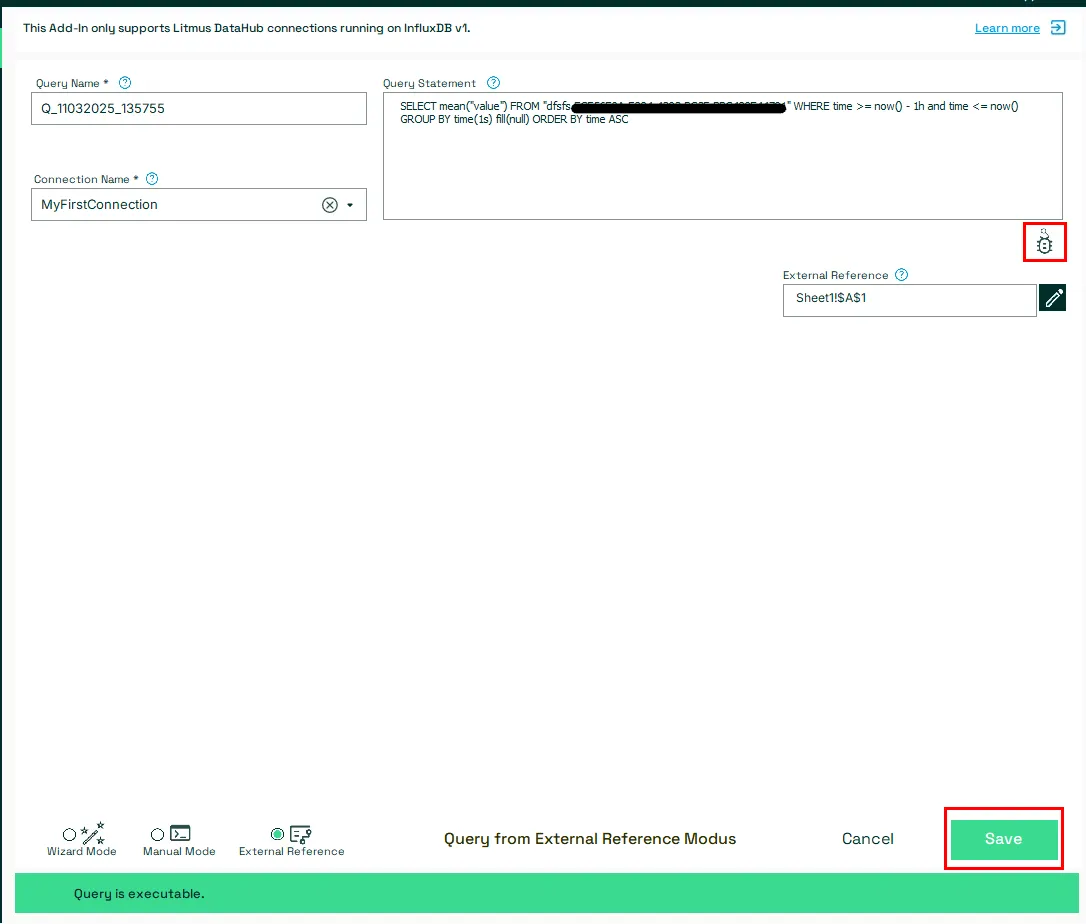Click the 'External Reference' field label
Viewport: 1086px width, 924px height.
click(x=835, y=276)
